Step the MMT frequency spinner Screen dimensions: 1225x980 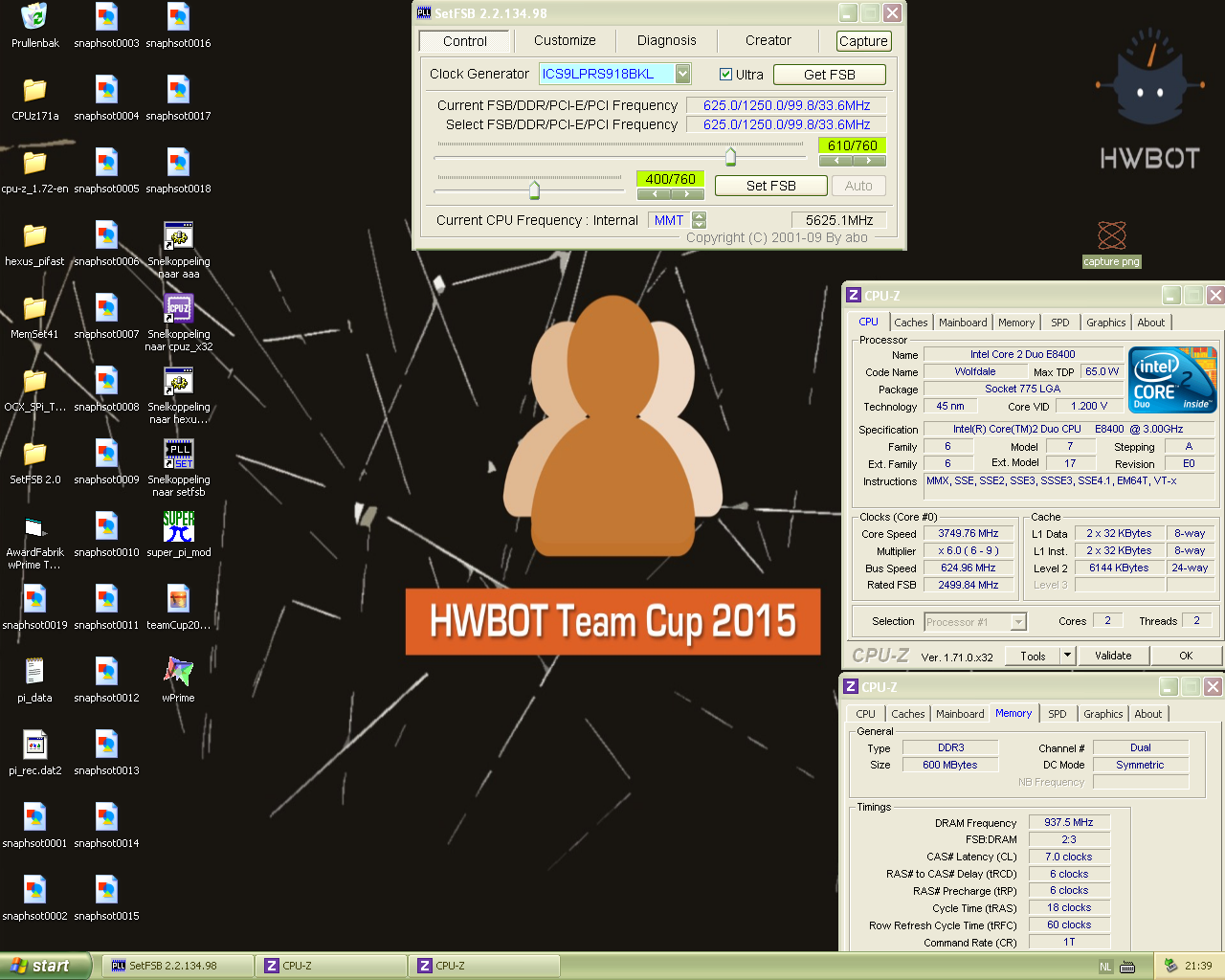point(699,220)
